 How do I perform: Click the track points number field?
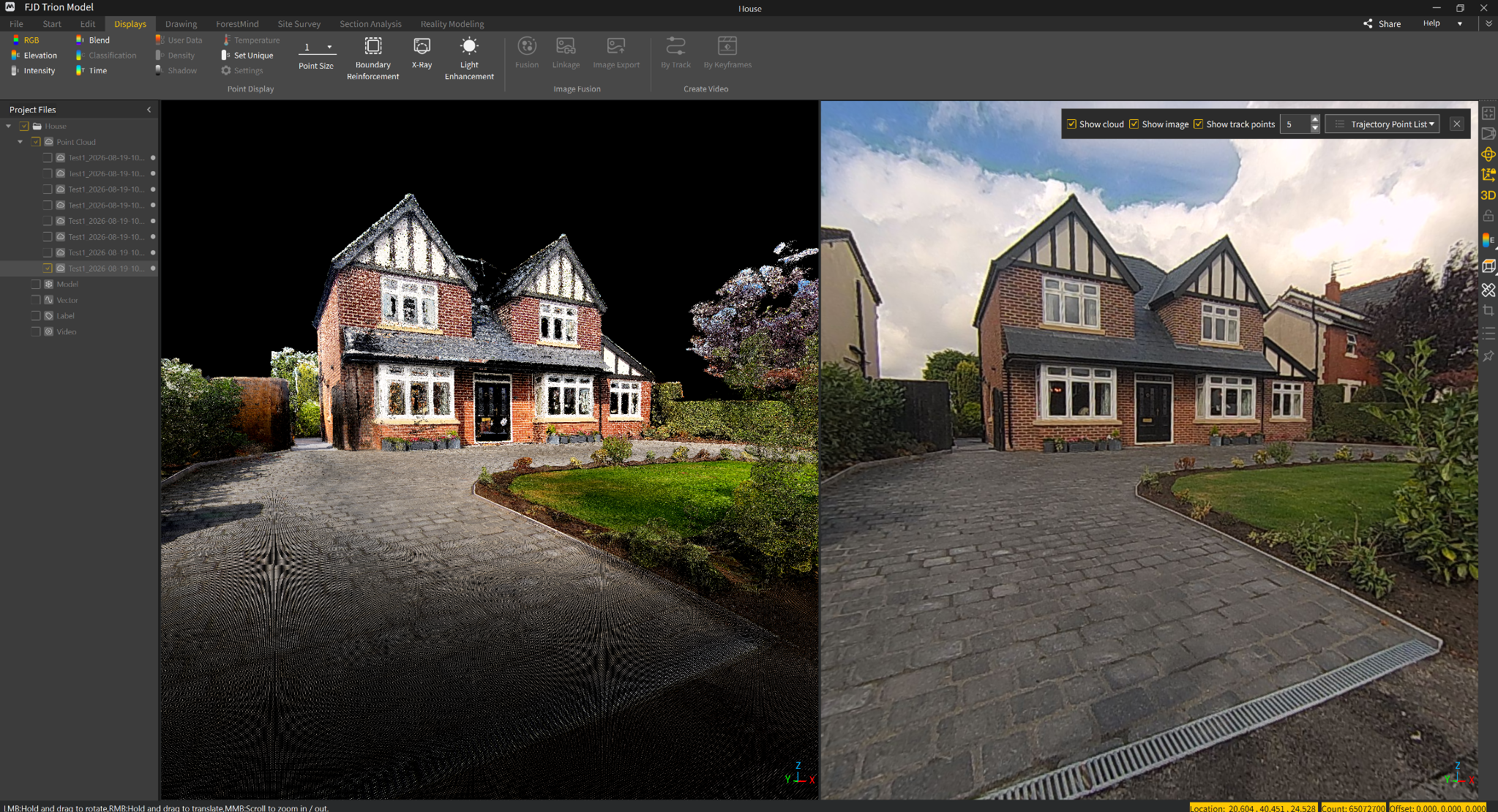tap(1295, 124)
